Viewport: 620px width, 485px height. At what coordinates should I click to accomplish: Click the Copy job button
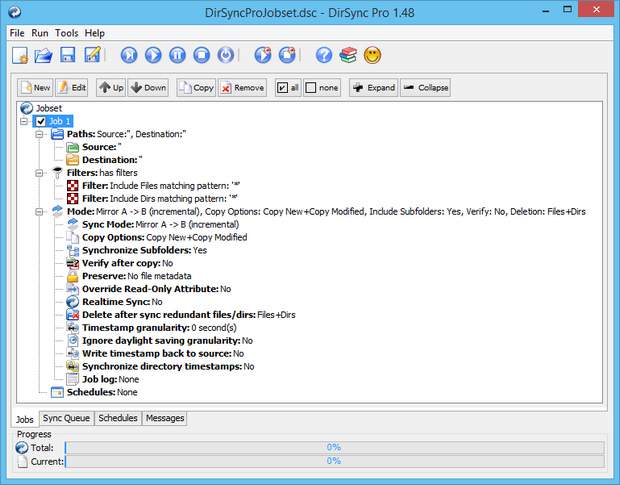196,88
